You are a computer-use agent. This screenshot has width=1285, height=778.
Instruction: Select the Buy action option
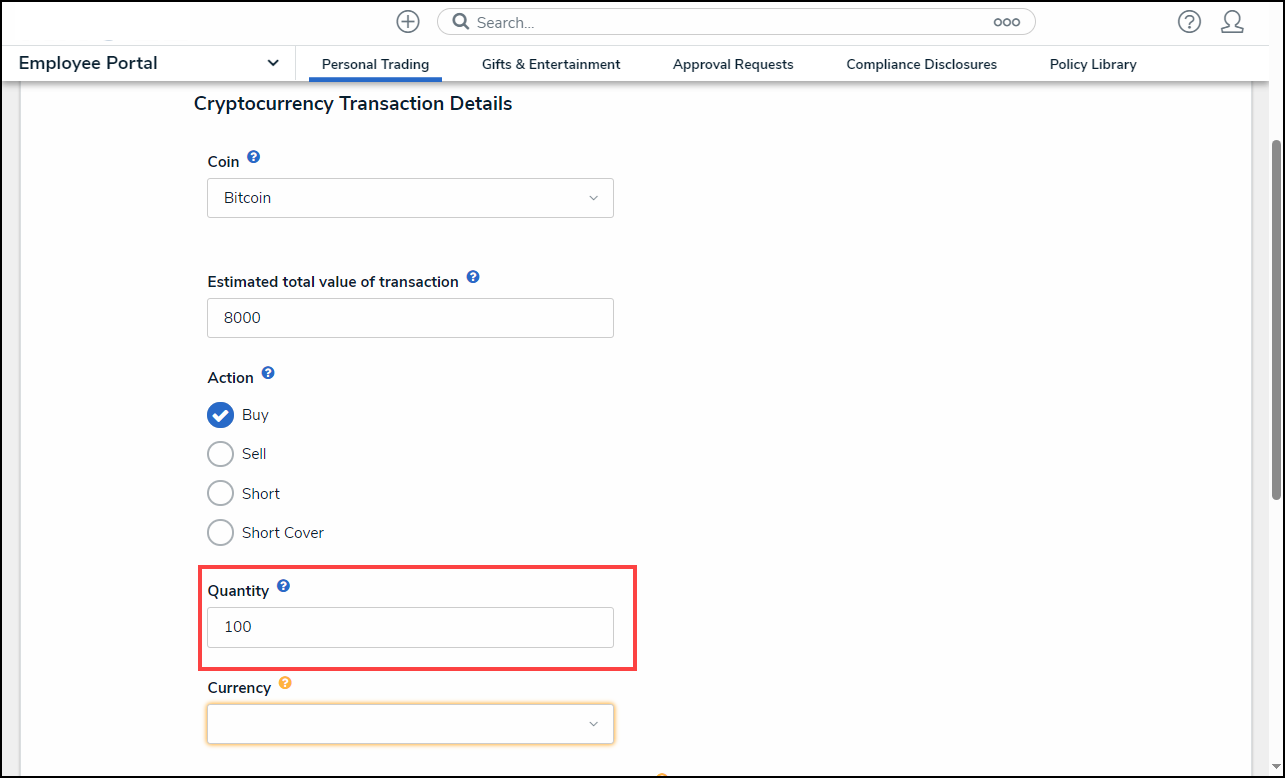tap(220, 415)
